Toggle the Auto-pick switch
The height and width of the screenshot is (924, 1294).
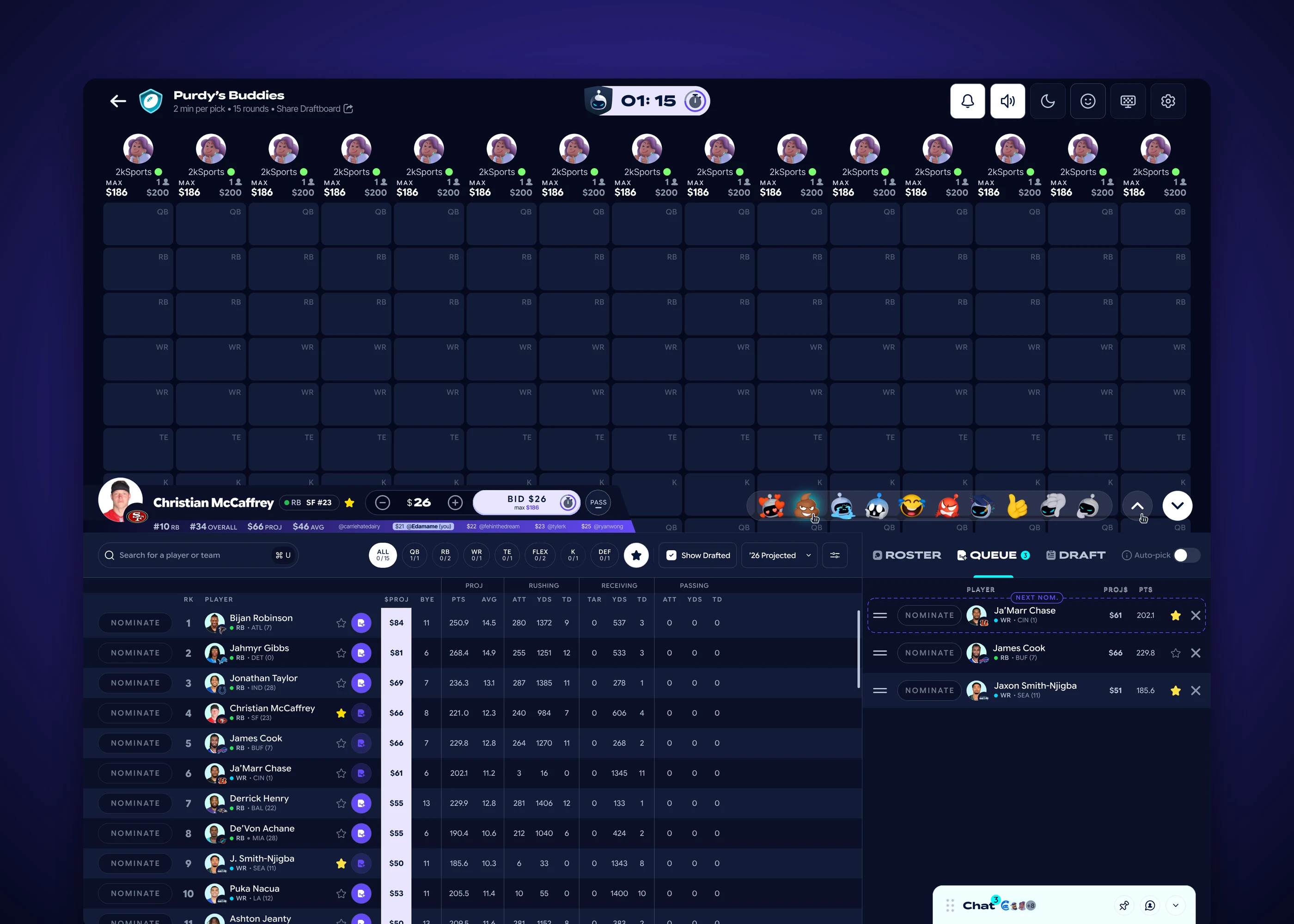[1186, 555]
